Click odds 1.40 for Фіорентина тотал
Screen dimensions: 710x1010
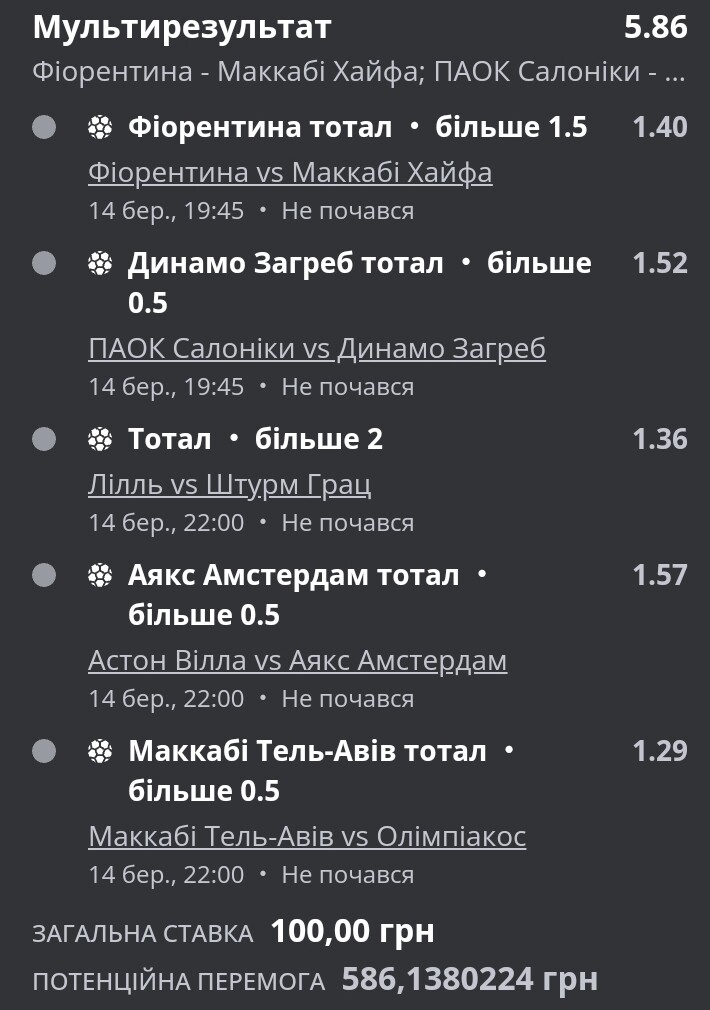coord(660,127)
